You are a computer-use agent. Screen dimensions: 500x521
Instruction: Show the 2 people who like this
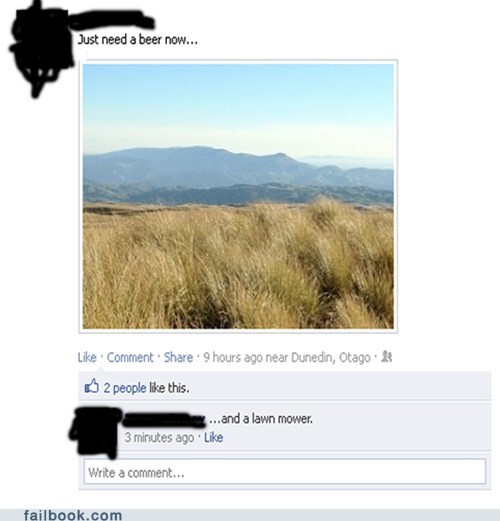point(125,388)
